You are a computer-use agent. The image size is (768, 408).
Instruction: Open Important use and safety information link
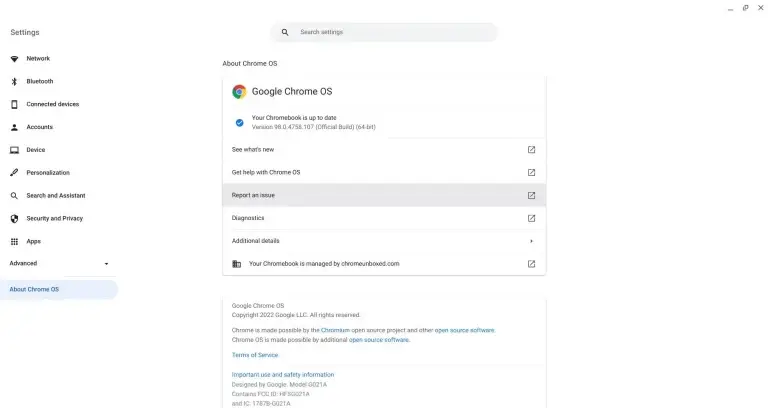(283, 375)
